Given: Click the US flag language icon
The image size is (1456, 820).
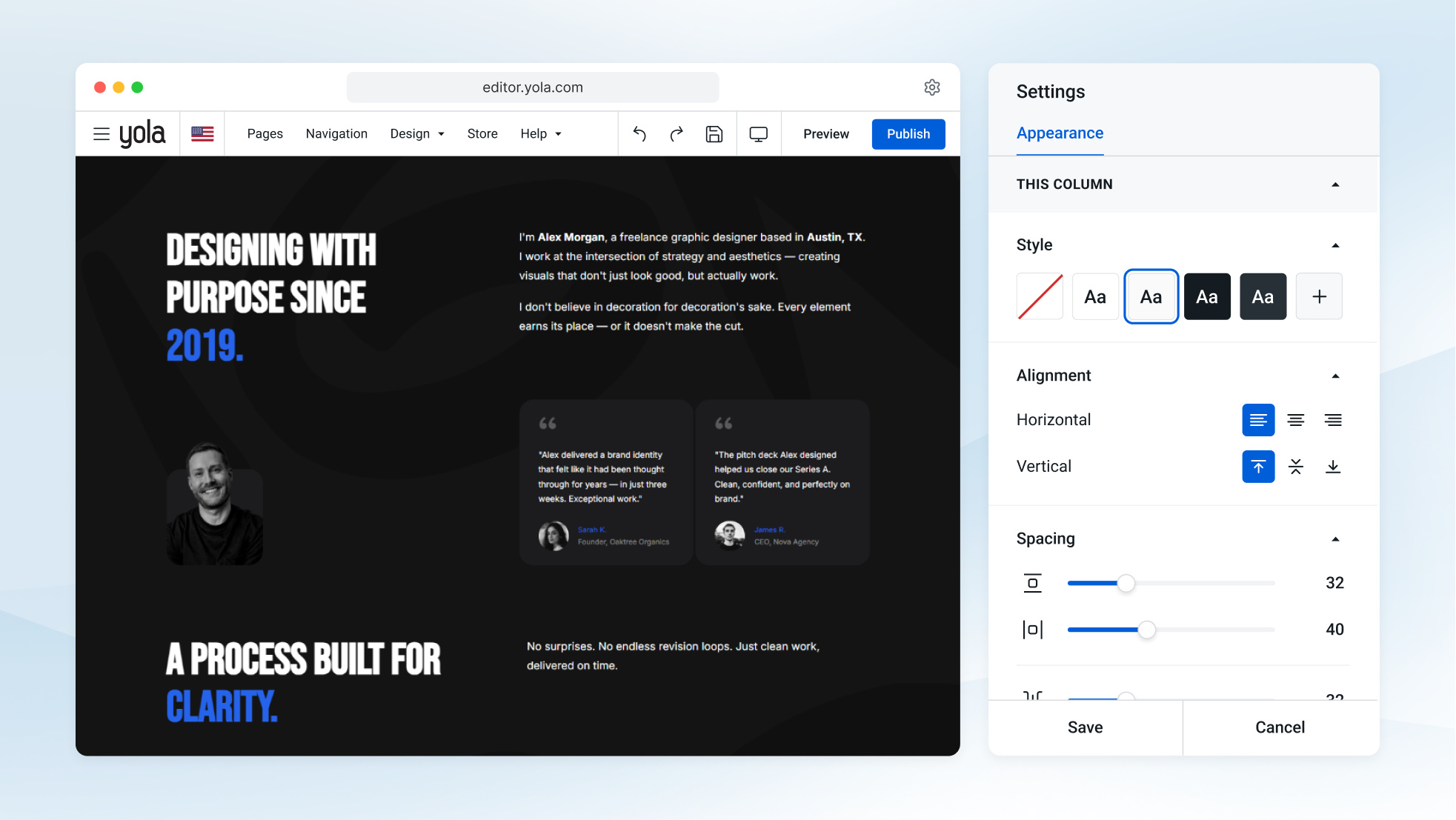Looking at the screenshot, I should (x=202, y=134).
